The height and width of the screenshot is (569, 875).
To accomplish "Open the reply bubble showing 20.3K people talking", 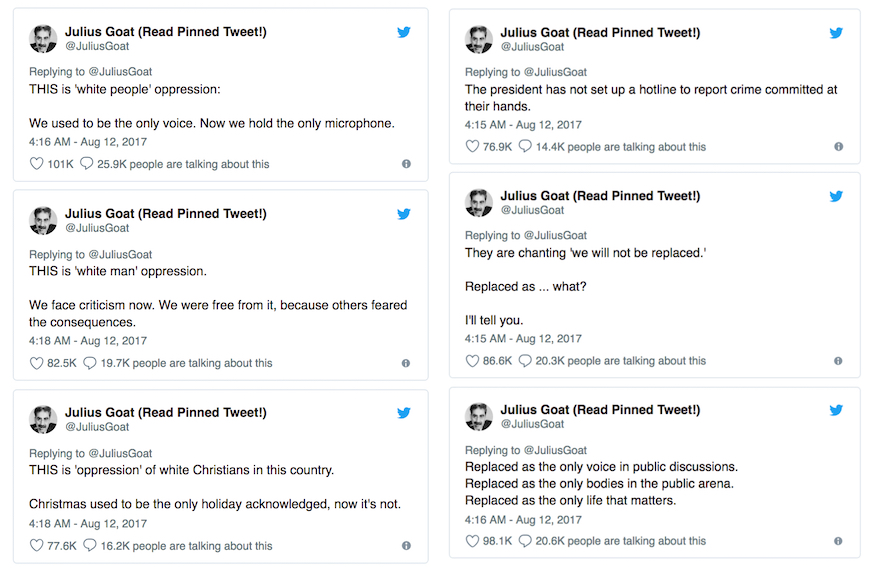I will (x=525, y=361).
